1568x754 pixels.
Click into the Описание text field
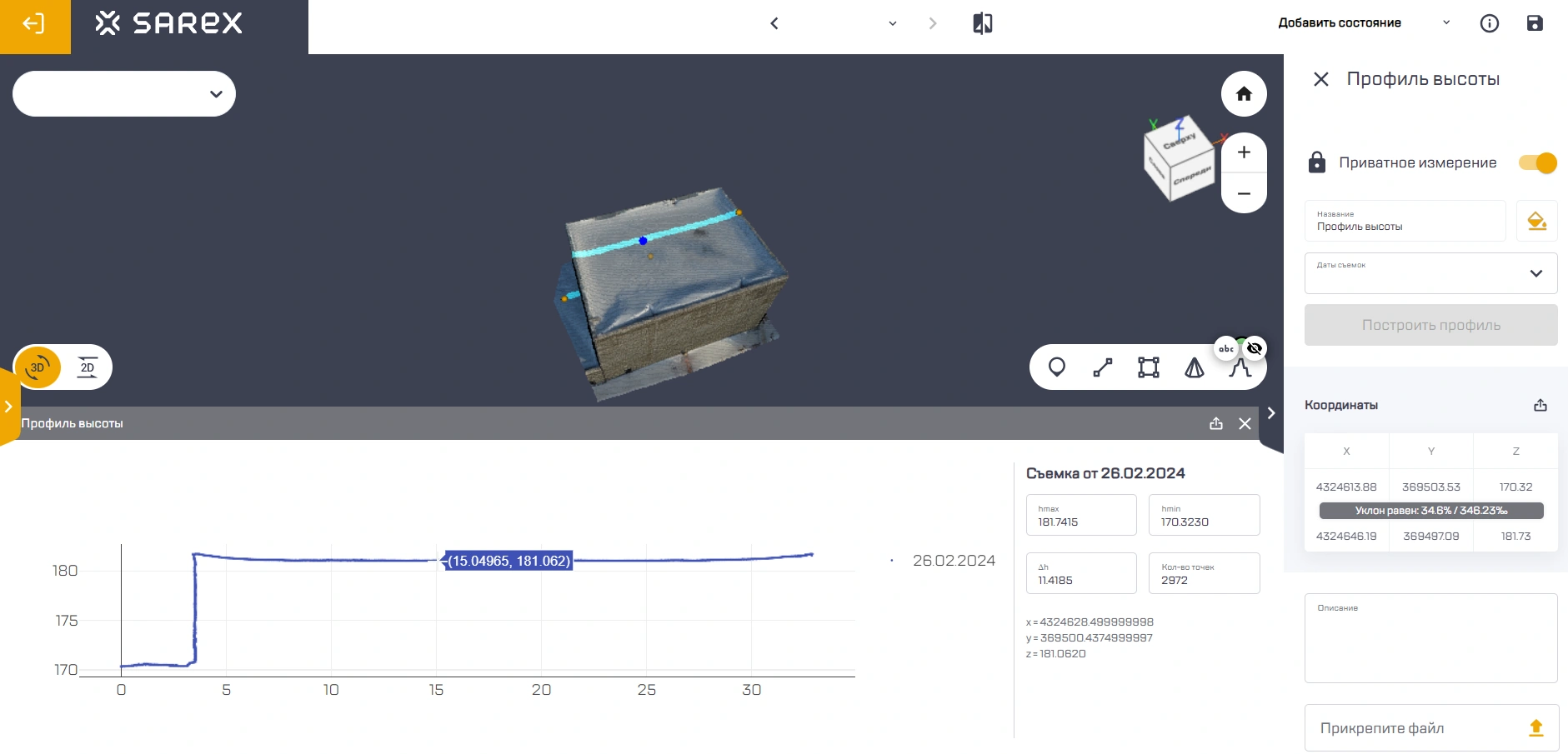[1430, 642]
